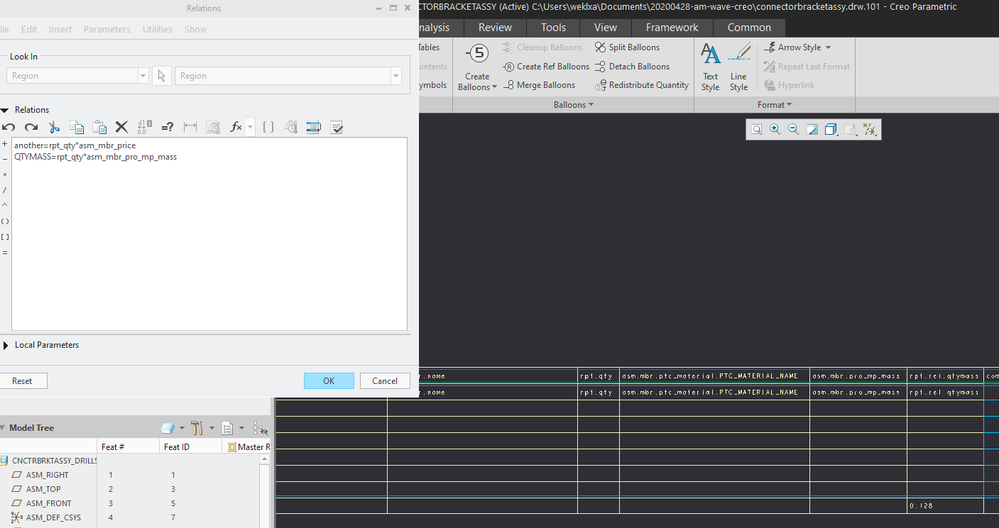Click the Delete X icon in Relations toolbar

pyautogui.click(x=121, y=127)
